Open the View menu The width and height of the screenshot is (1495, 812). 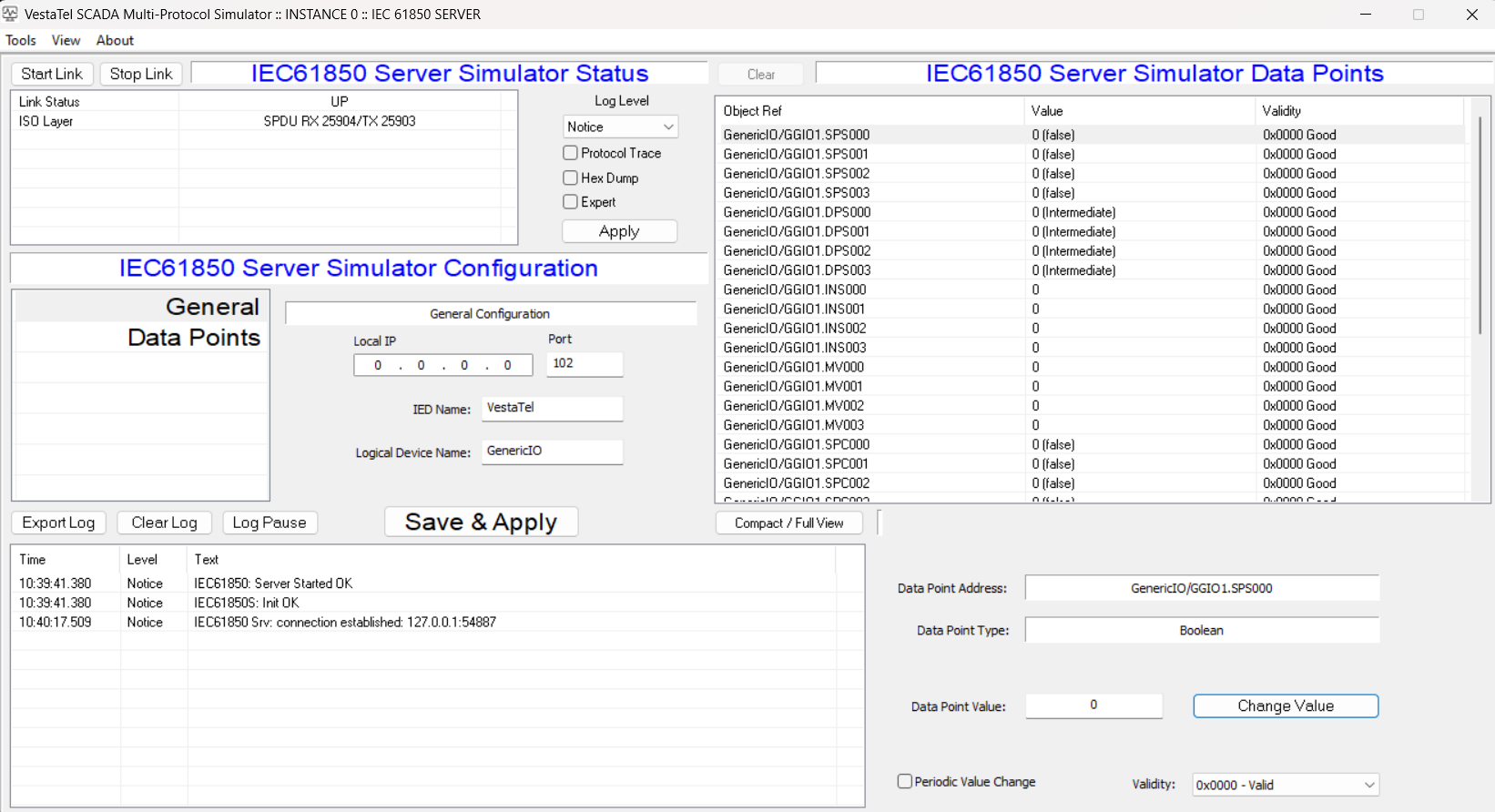[x=66, y=40]
